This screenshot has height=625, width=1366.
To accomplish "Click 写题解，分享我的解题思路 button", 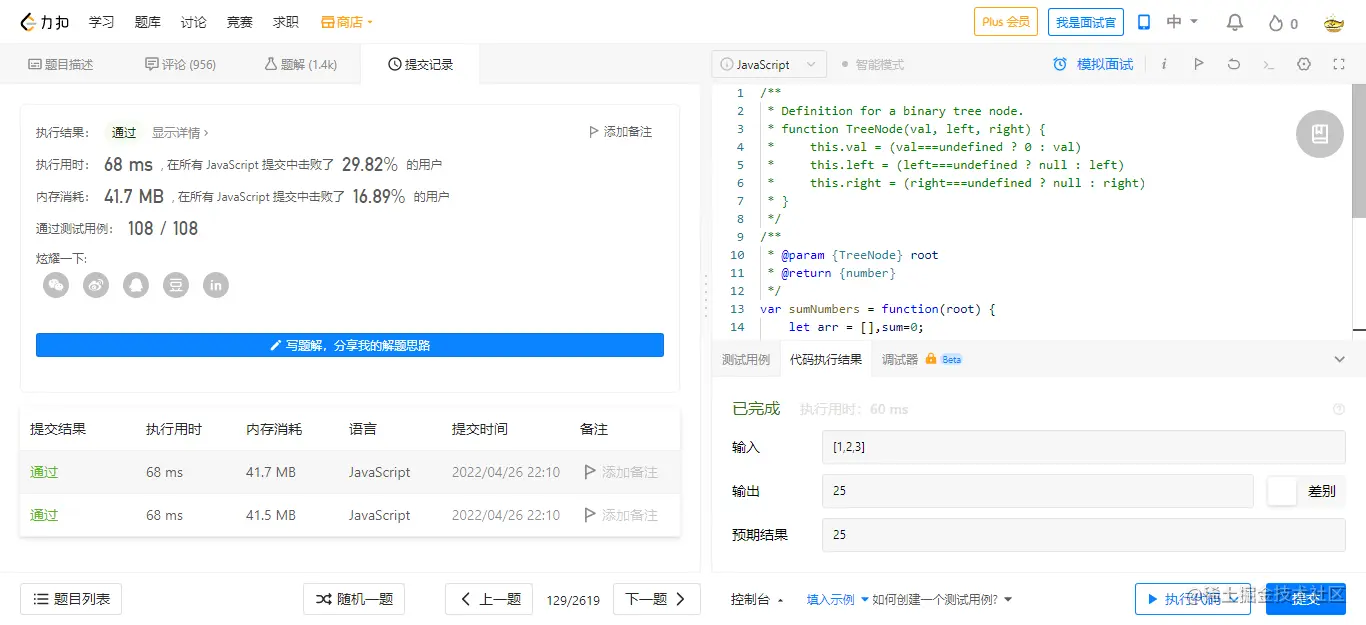I will (350, 345).
